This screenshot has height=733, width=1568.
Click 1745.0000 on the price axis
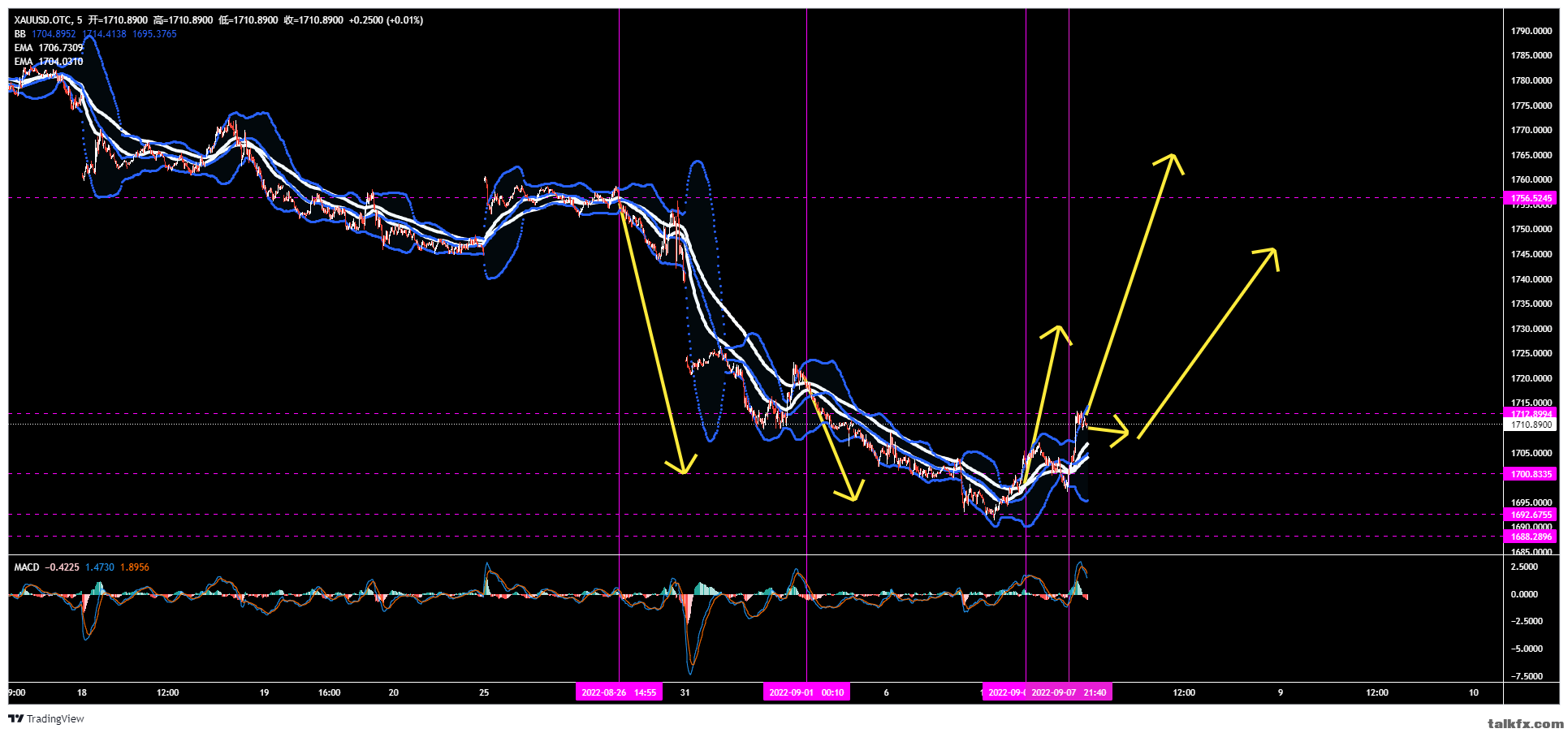[x=1531, y=254]
